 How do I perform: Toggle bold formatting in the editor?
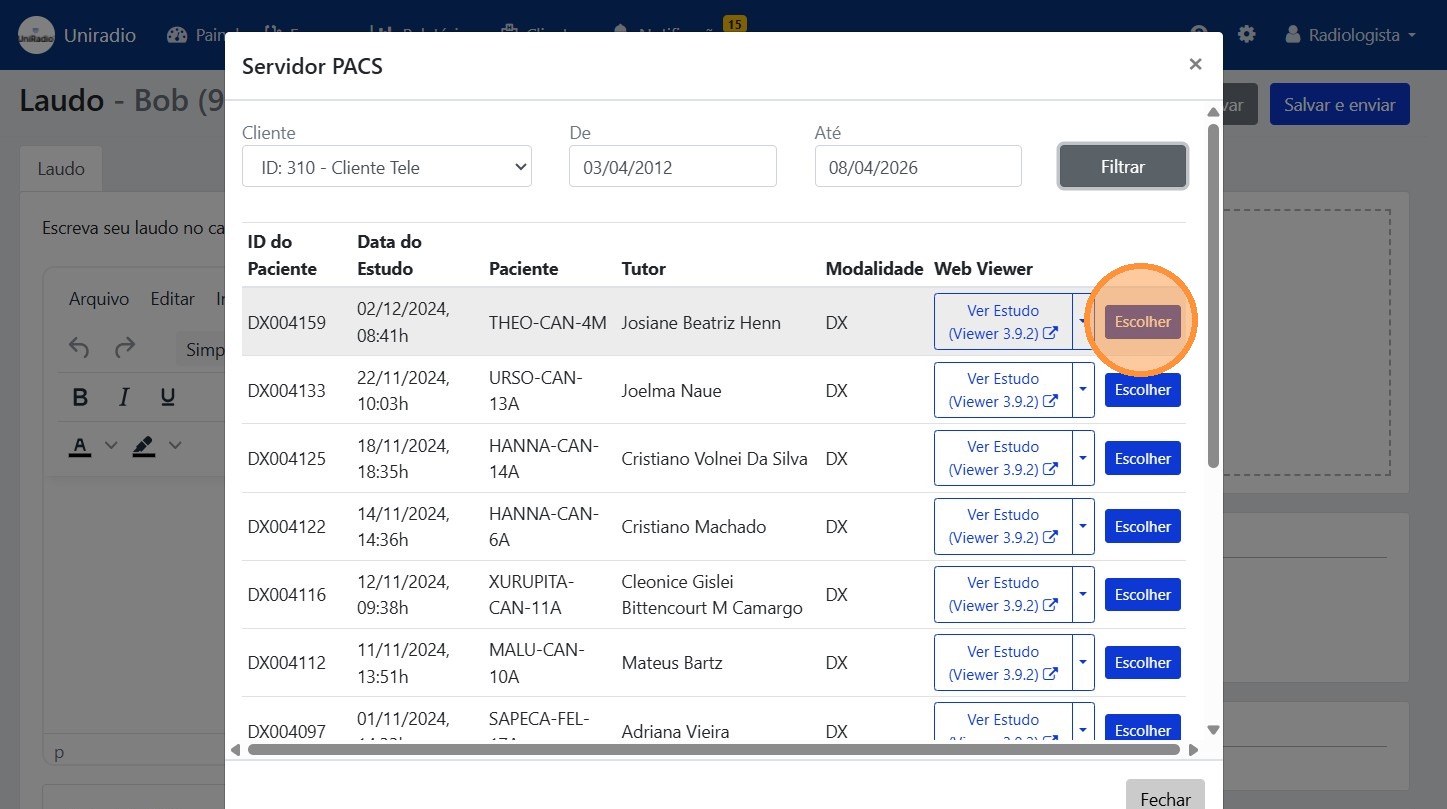click(81, 398)
